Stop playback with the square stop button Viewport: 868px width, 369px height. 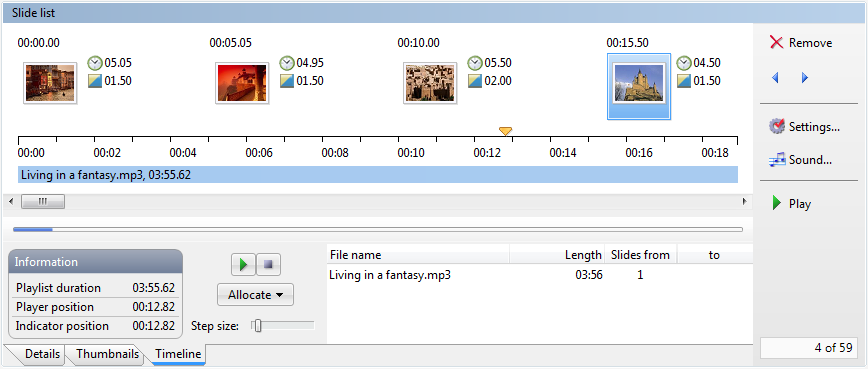268,265
